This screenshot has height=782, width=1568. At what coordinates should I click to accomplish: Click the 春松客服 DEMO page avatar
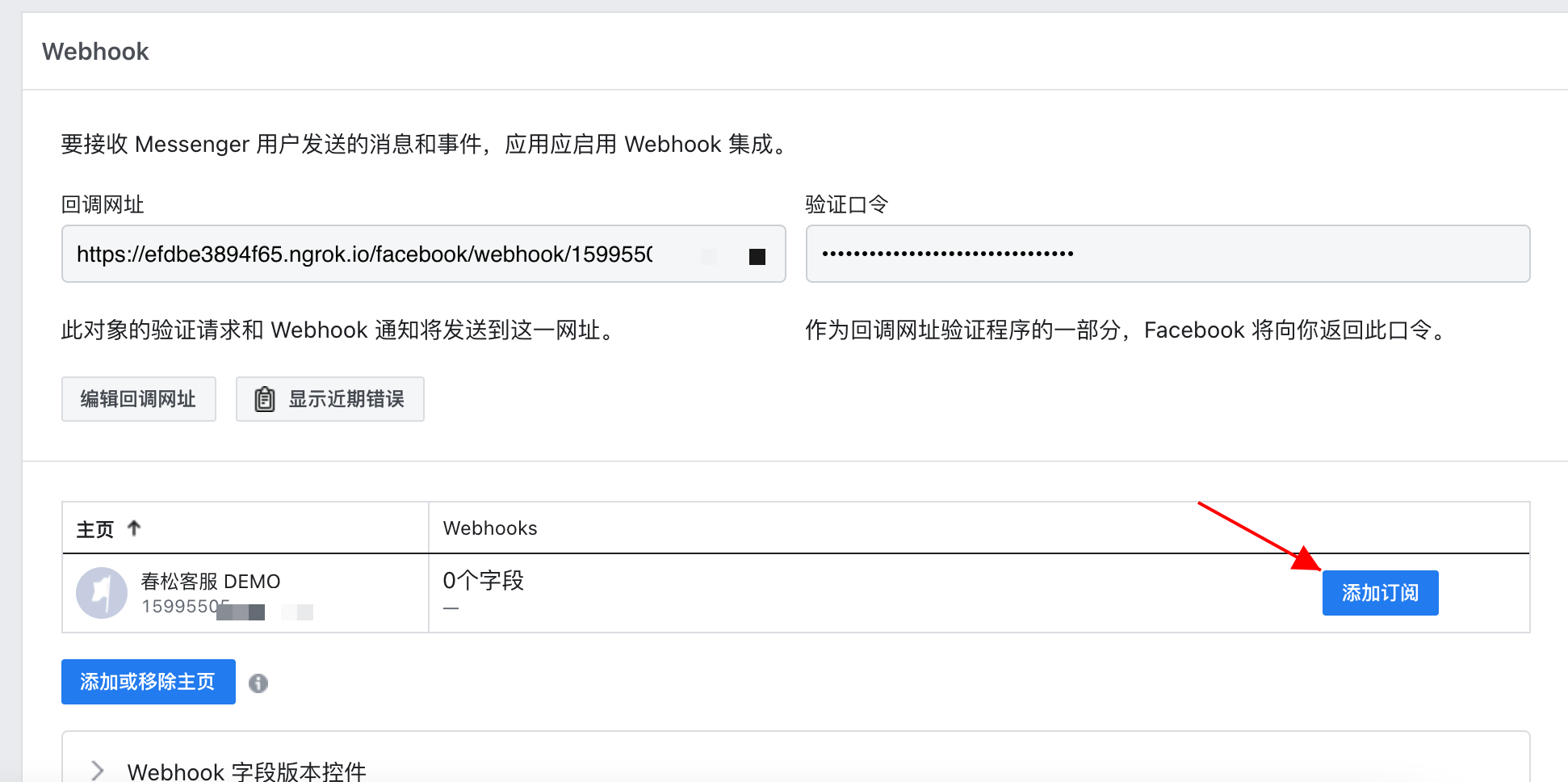(102, 593)
